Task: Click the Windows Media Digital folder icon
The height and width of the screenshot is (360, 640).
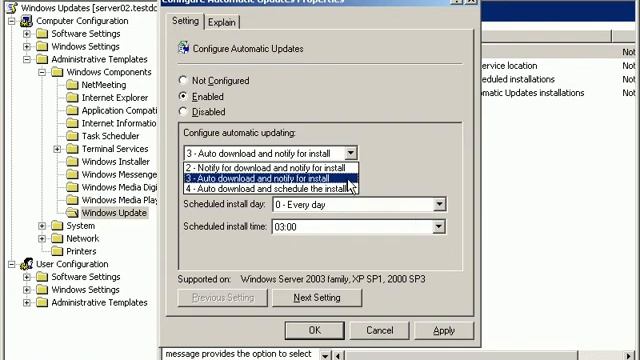Action: coord(72,187)
